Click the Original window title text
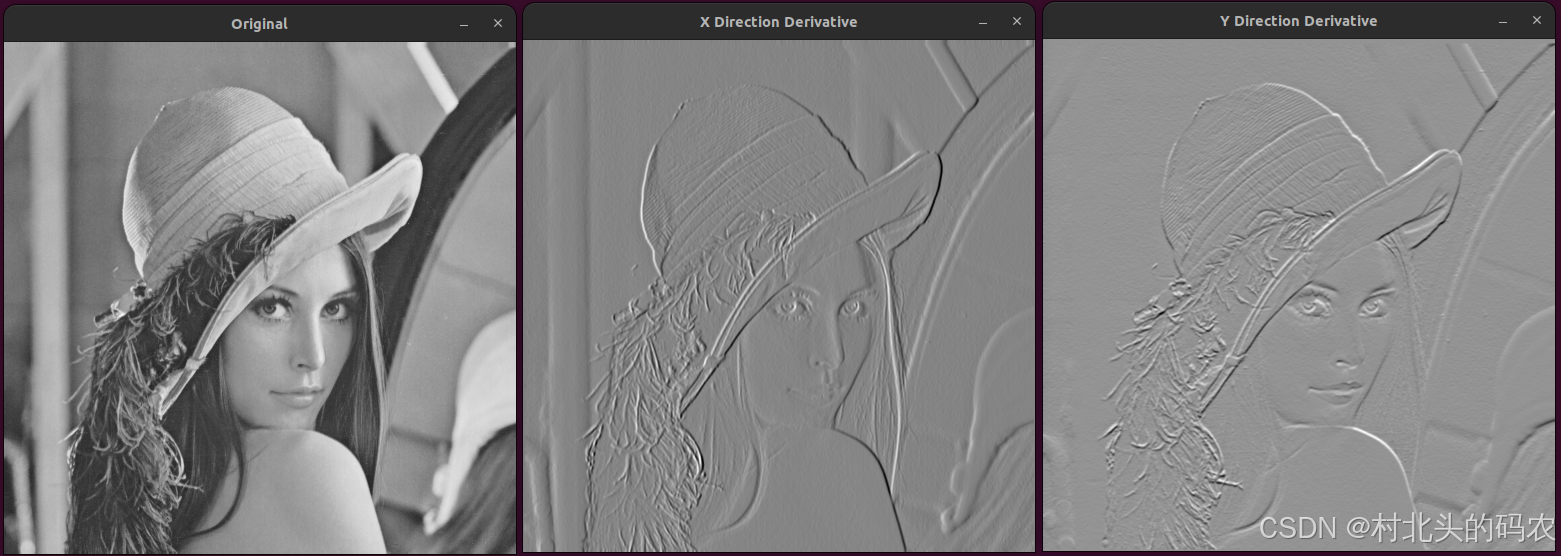Image resolution: width=1561 pixels, height=556 pixels. tap(259, 24)
